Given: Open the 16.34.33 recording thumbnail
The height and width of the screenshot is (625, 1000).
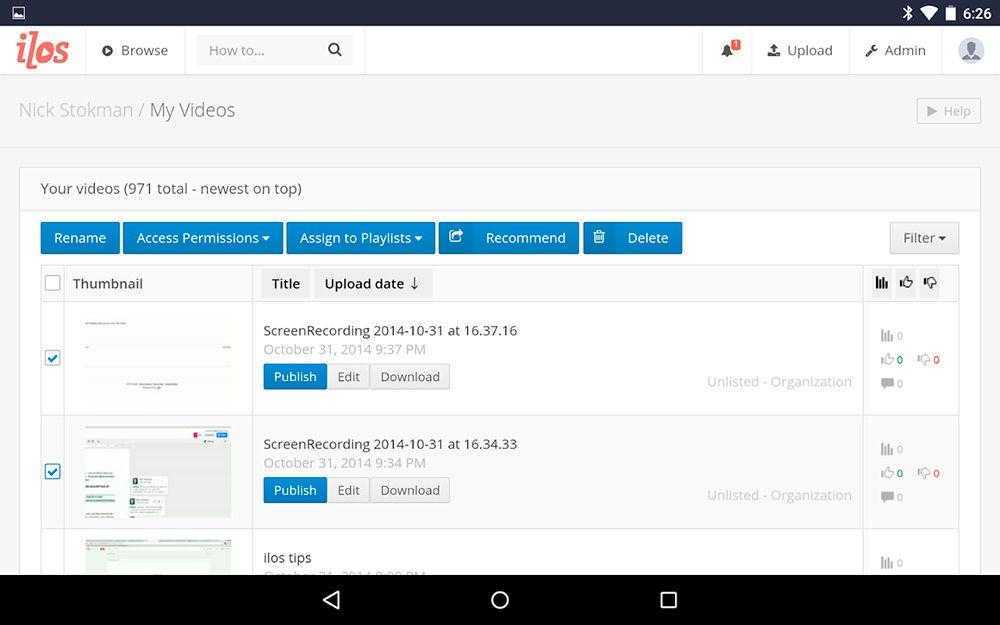Looking at the screenshot, I should click(158, 472).
